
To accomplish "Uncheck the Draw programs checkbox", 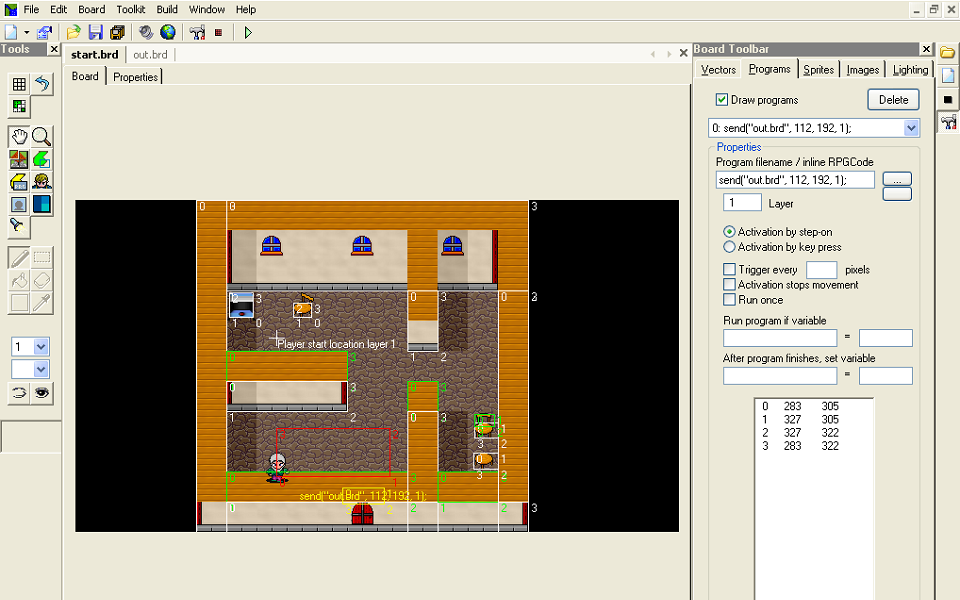I will tap(722, 100).
